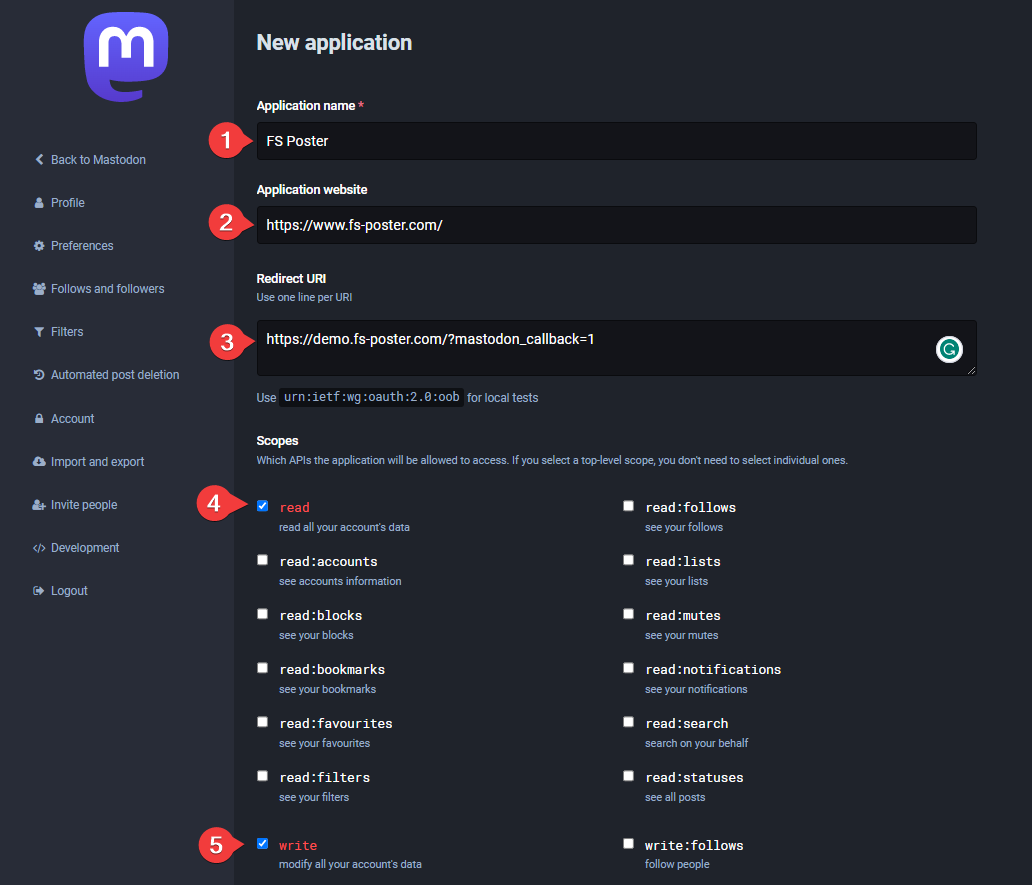This screenshot has height=885, width=1032.
Task: Click the 'read all your account's data' description
Action: [344, 527]
